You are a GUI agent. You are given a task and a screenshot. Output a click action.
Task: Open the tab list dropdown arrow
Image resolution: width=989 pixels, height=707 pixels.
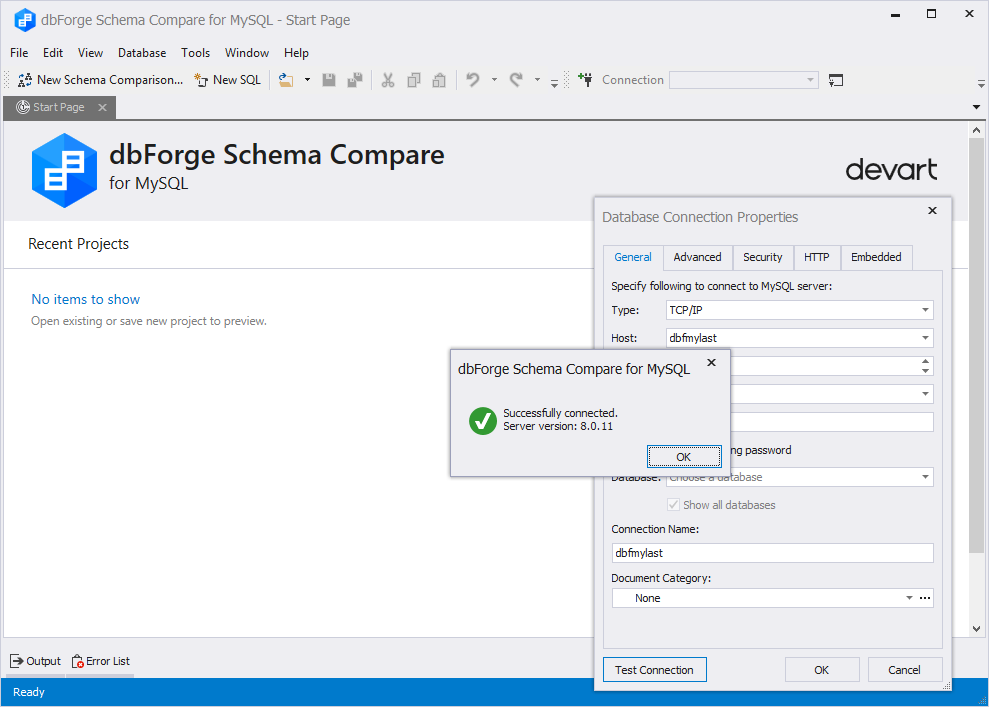coord(976,107)
